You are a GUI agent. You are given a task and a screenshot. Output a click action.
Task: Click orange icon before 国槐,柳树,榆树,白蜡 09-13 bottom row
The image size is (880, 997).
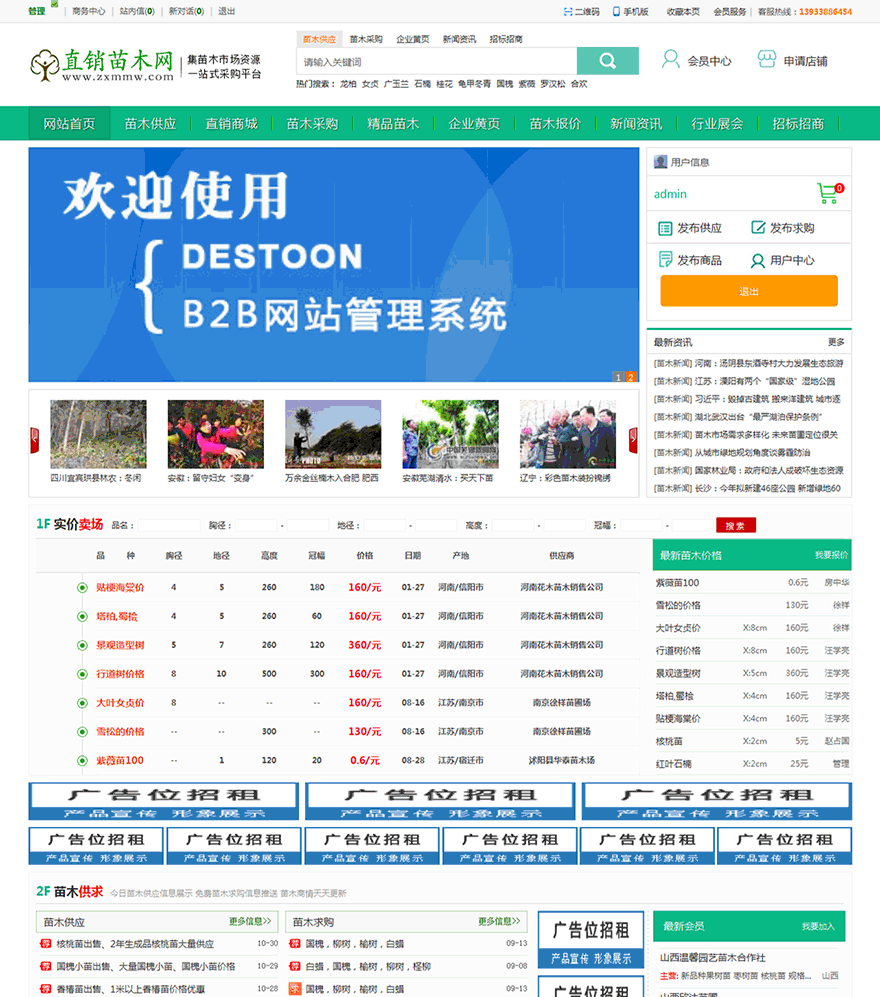tap(295, 989)
